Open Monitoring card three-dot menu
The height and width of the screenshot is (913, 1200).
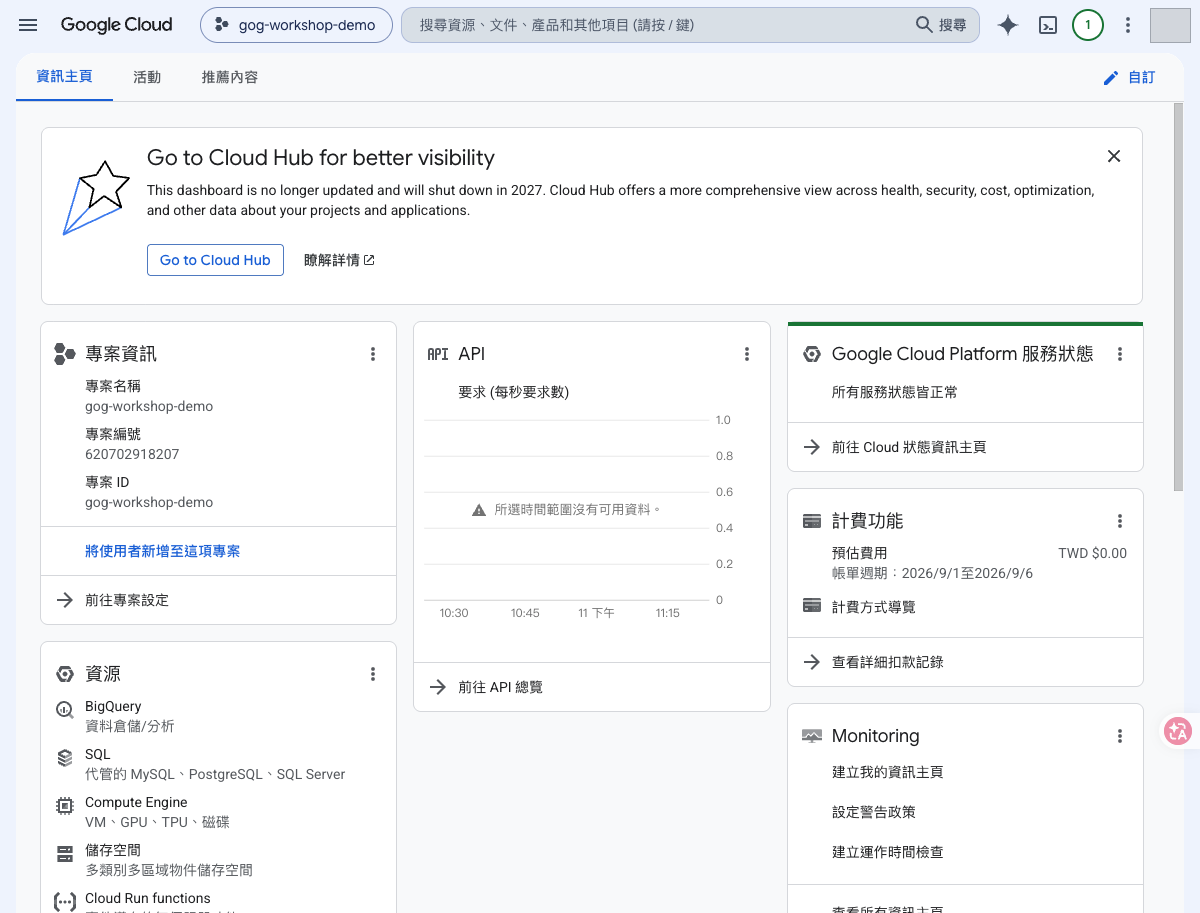pos(1120,736)
